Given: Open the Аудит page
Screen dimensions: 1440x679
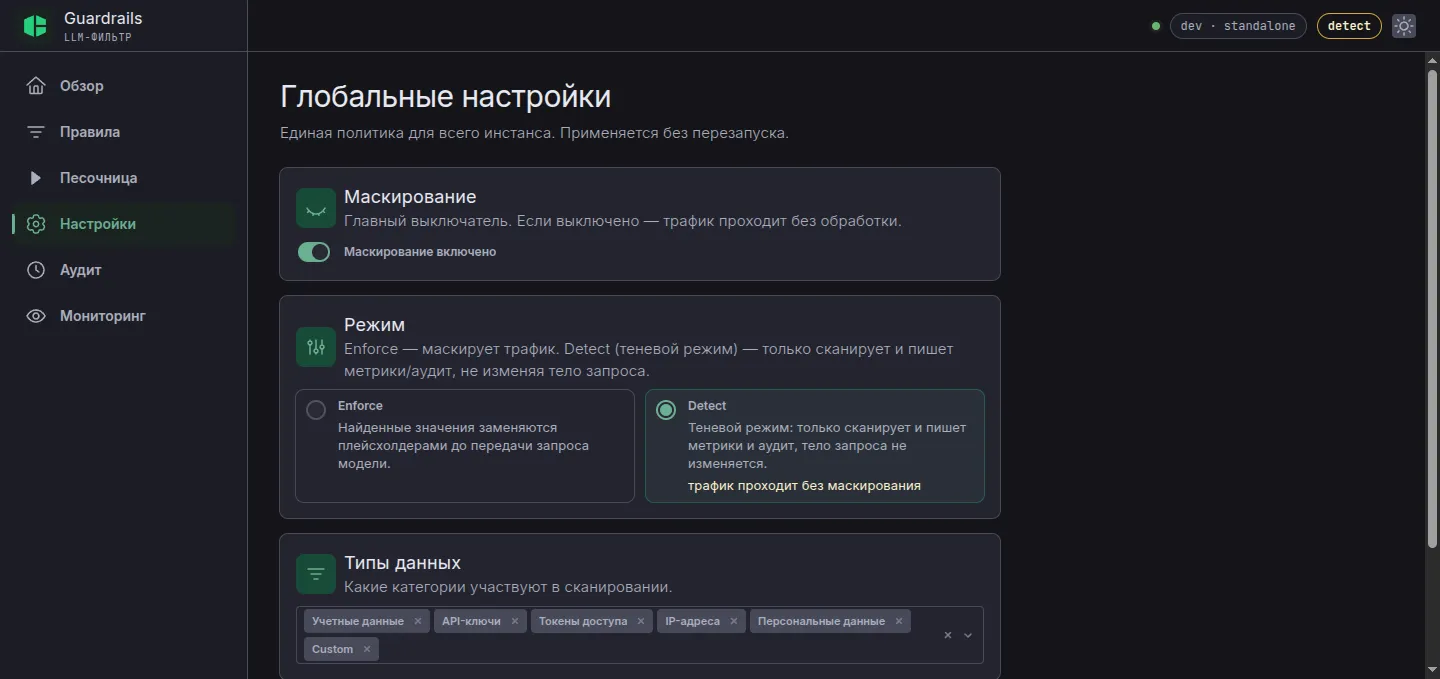Looking at the screenshot, I should point(124,270).
